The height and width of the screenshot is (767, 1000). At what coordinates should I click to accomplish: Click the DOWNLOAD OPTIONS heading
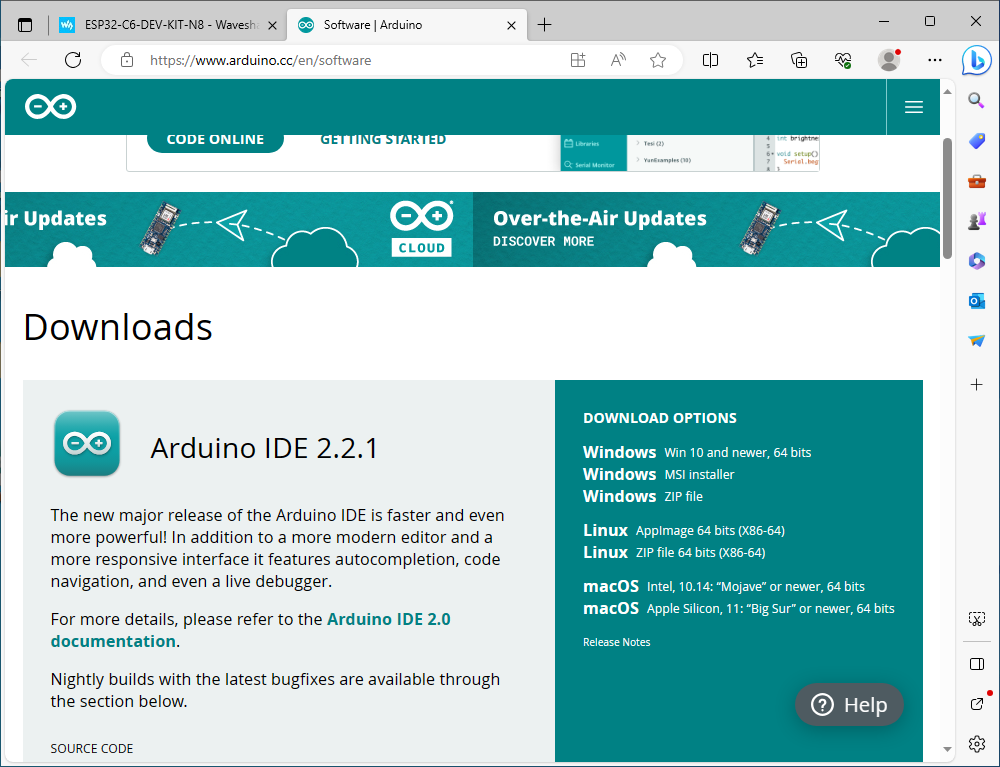[x=660, y=418]
